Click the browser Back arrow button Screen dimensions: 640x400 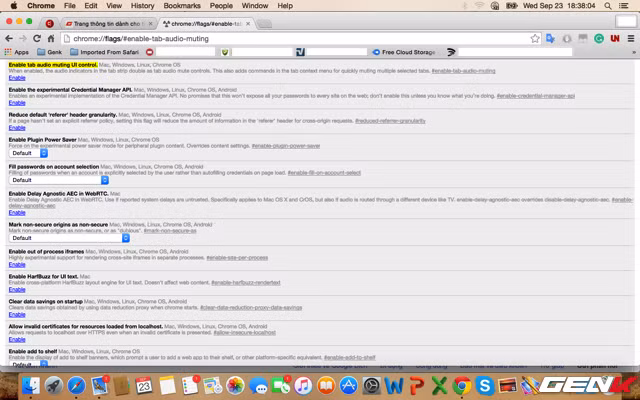pos(8,38)
